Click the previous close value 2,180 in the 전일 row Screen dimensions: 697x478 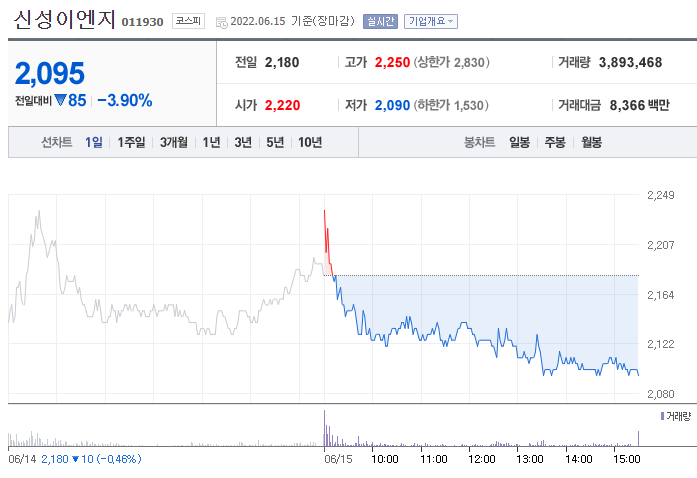(282, 62)
